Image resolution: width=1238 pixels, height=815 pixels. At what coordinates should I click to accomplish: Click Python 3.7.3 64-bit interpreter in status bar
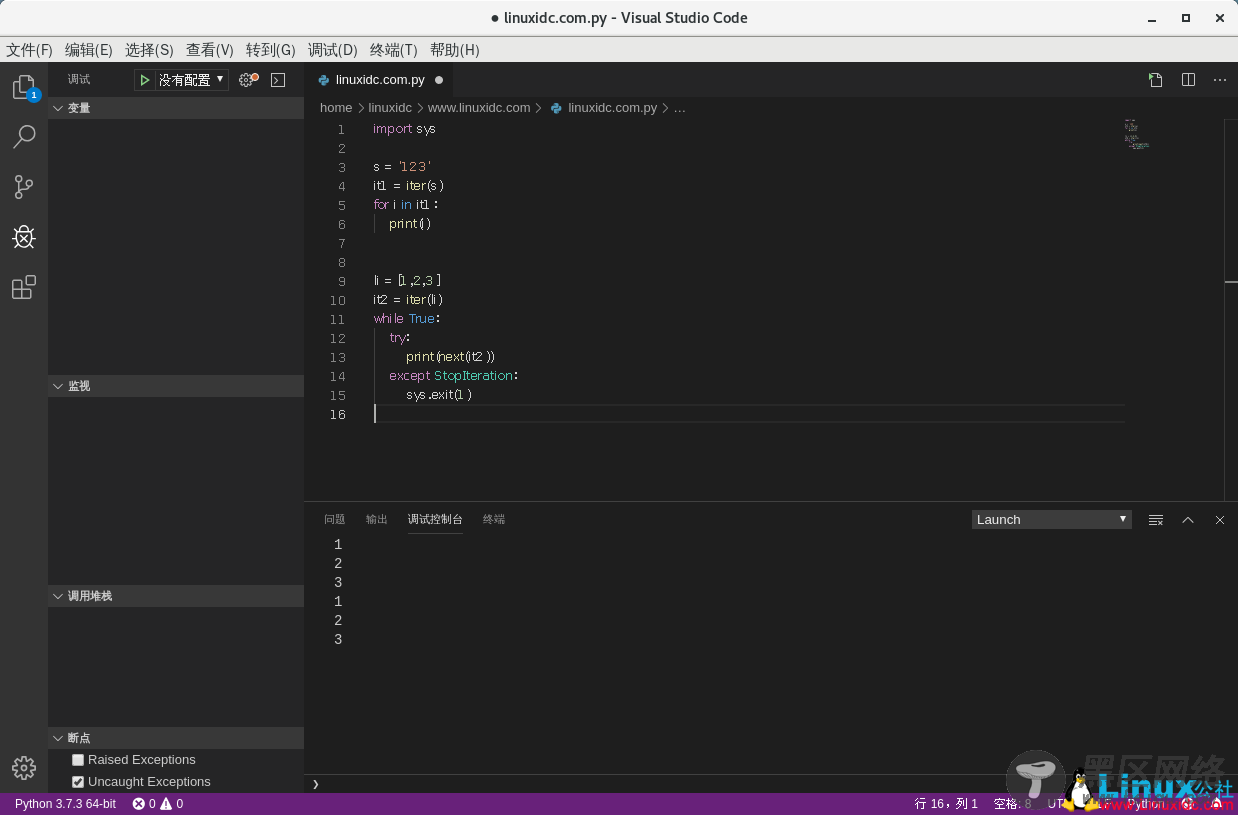point(65,804)
